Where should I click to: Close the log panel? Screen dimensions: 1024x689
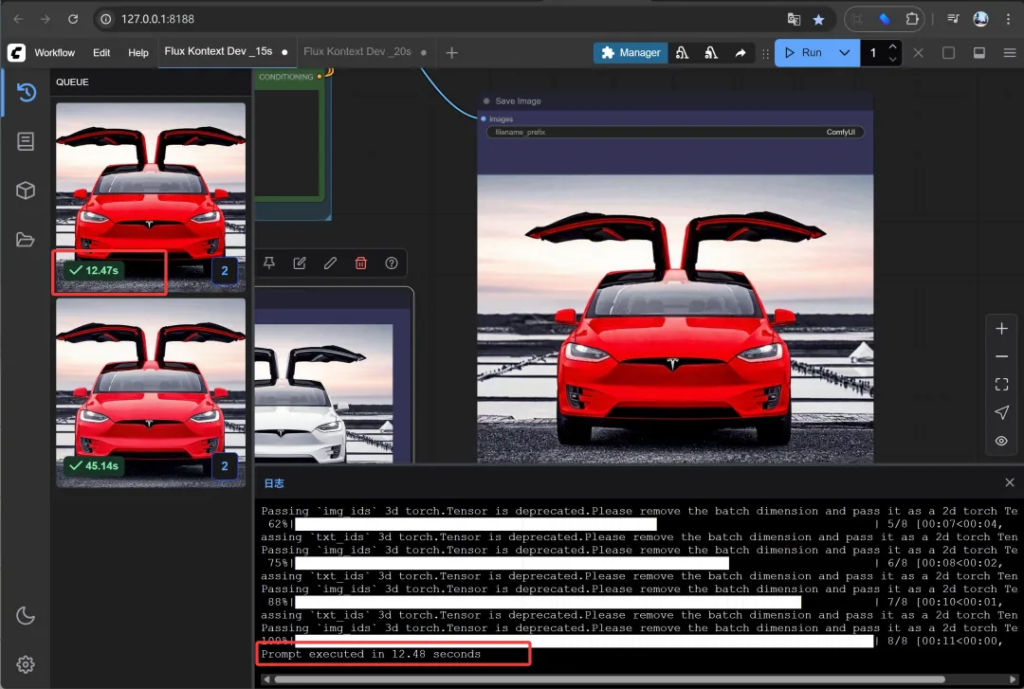(1010, 483)
